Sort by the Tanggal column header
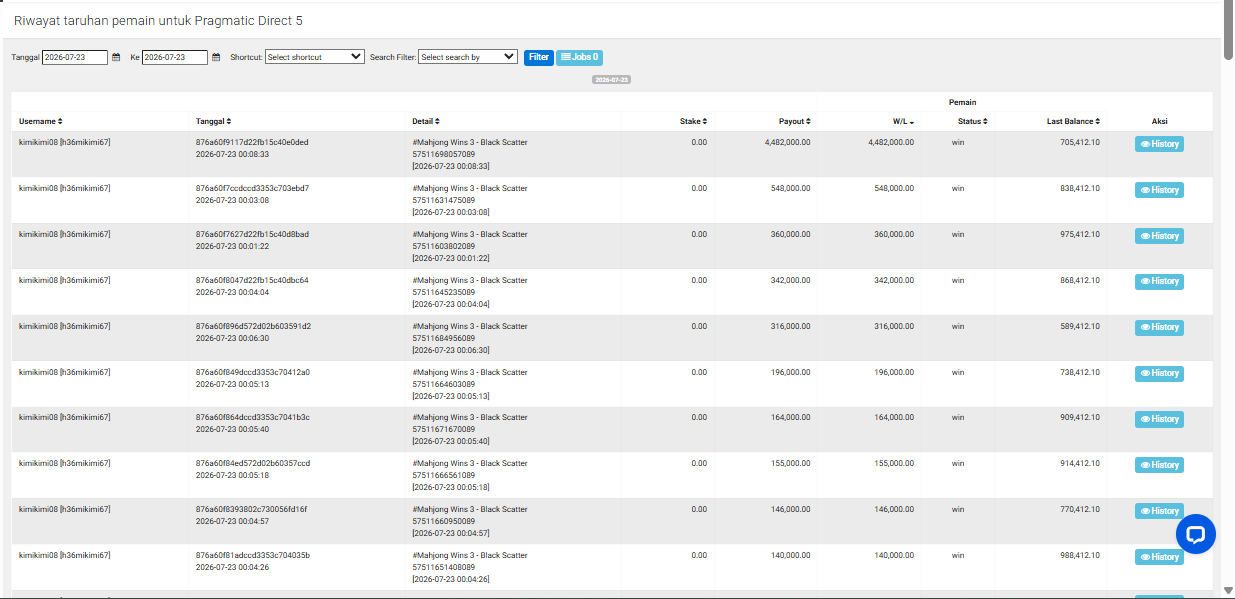The height and width of the screenshot is (599, 1235). click(x=213, y=121)
